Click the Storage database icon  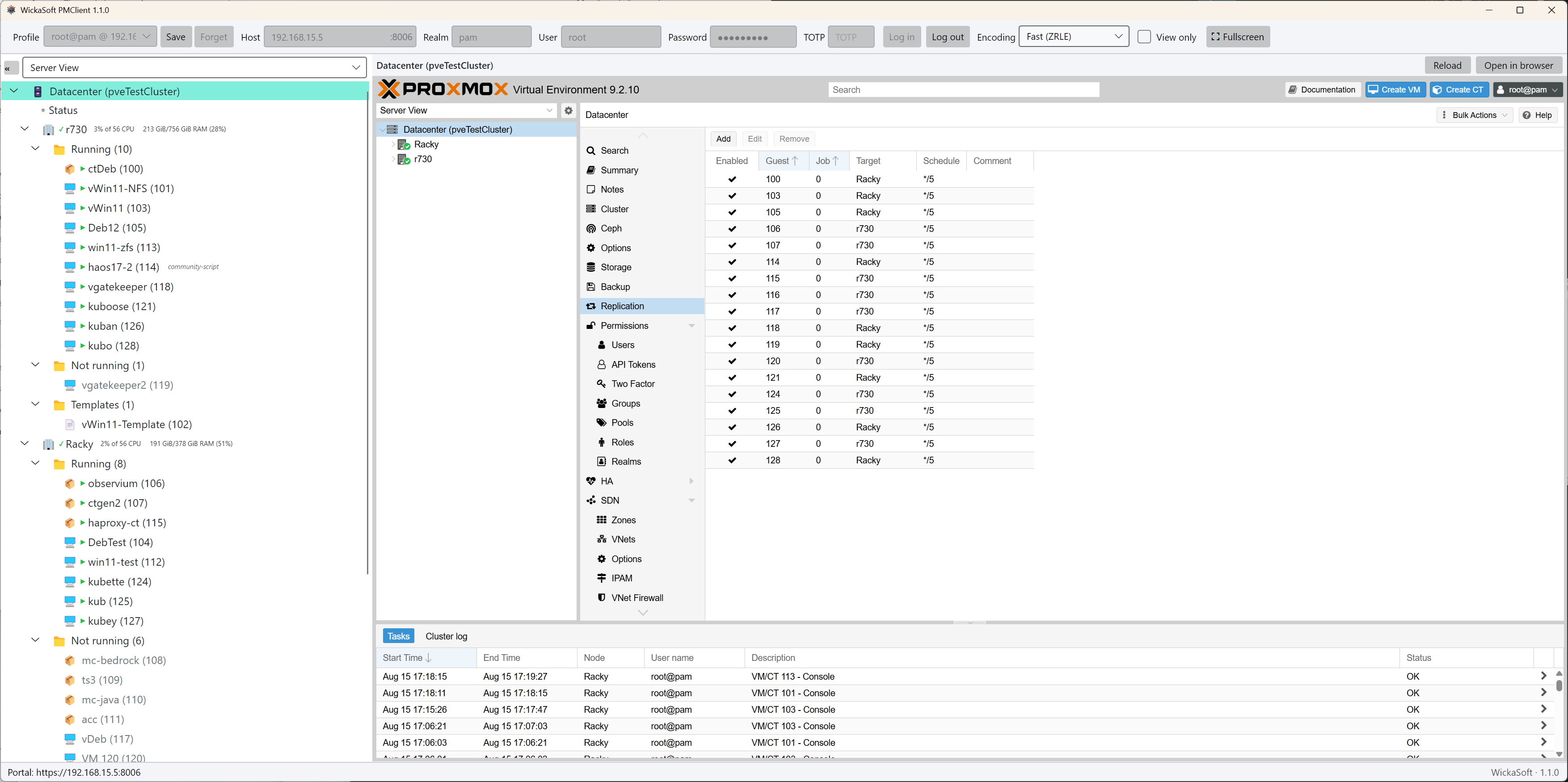click(590, 267)
